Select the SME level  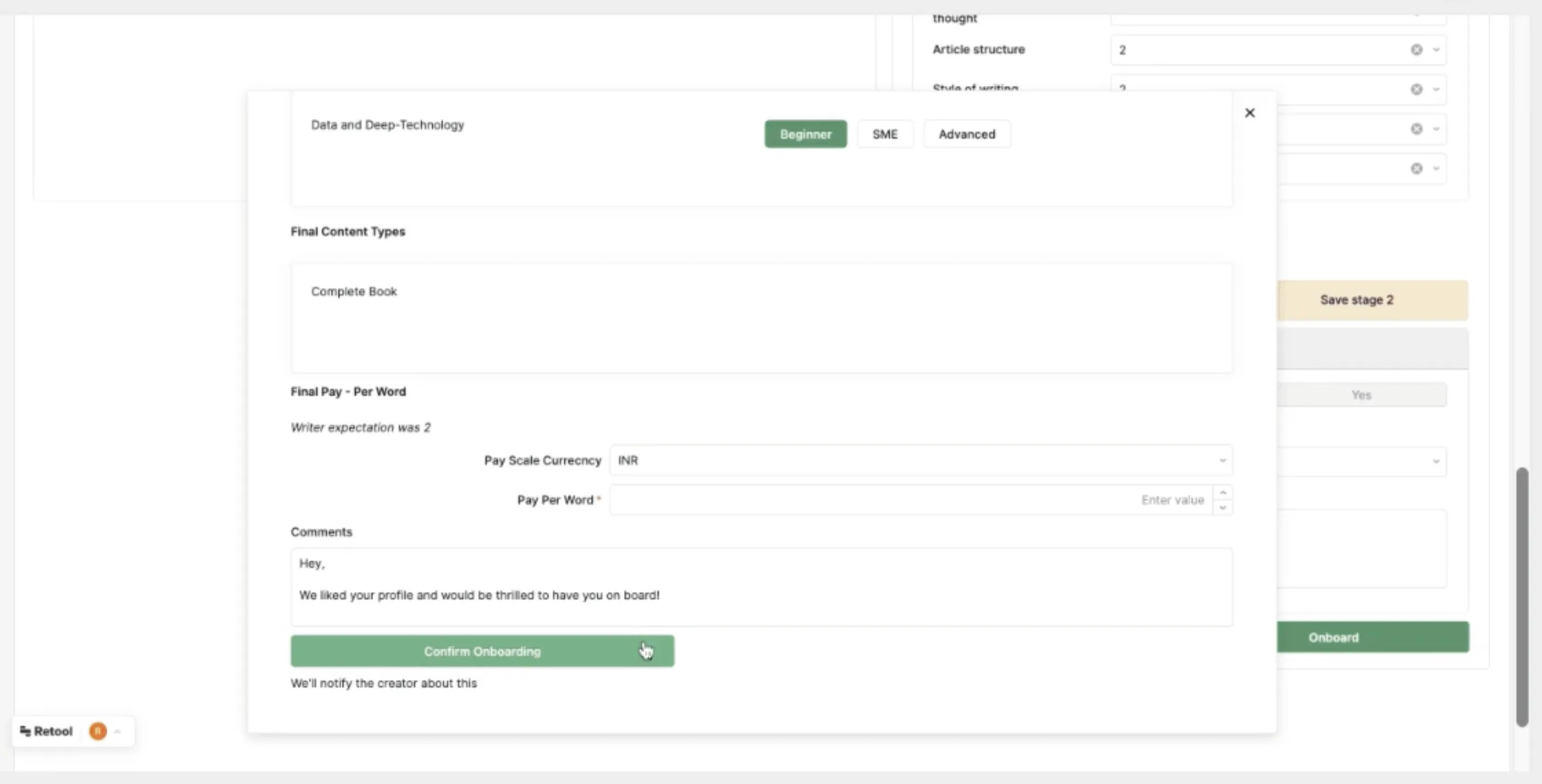pos(885,134)
